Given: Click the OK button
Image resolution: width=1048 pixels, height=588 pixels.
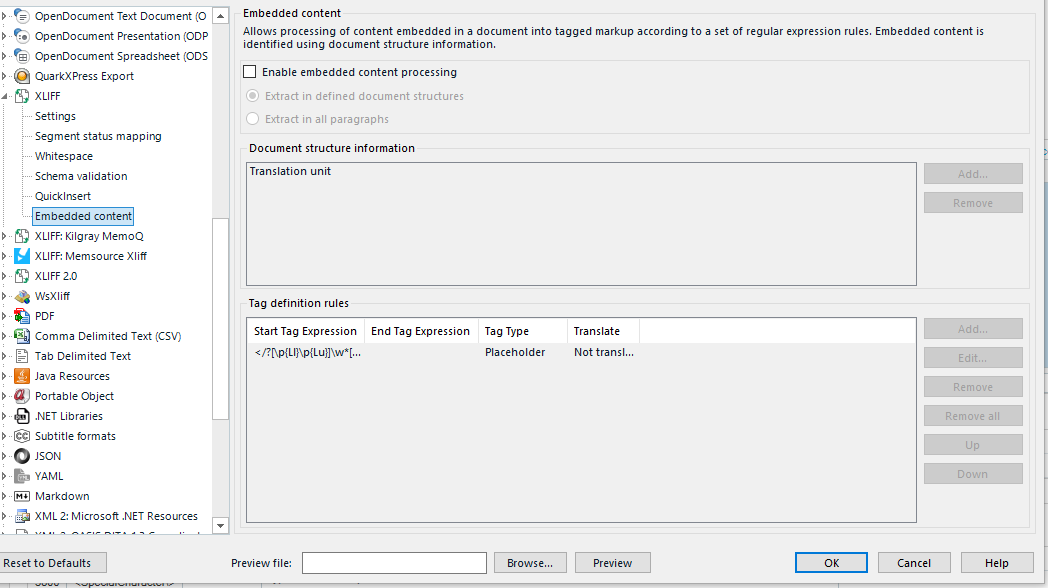Looking at the screenshot, I should coord(831,563).
